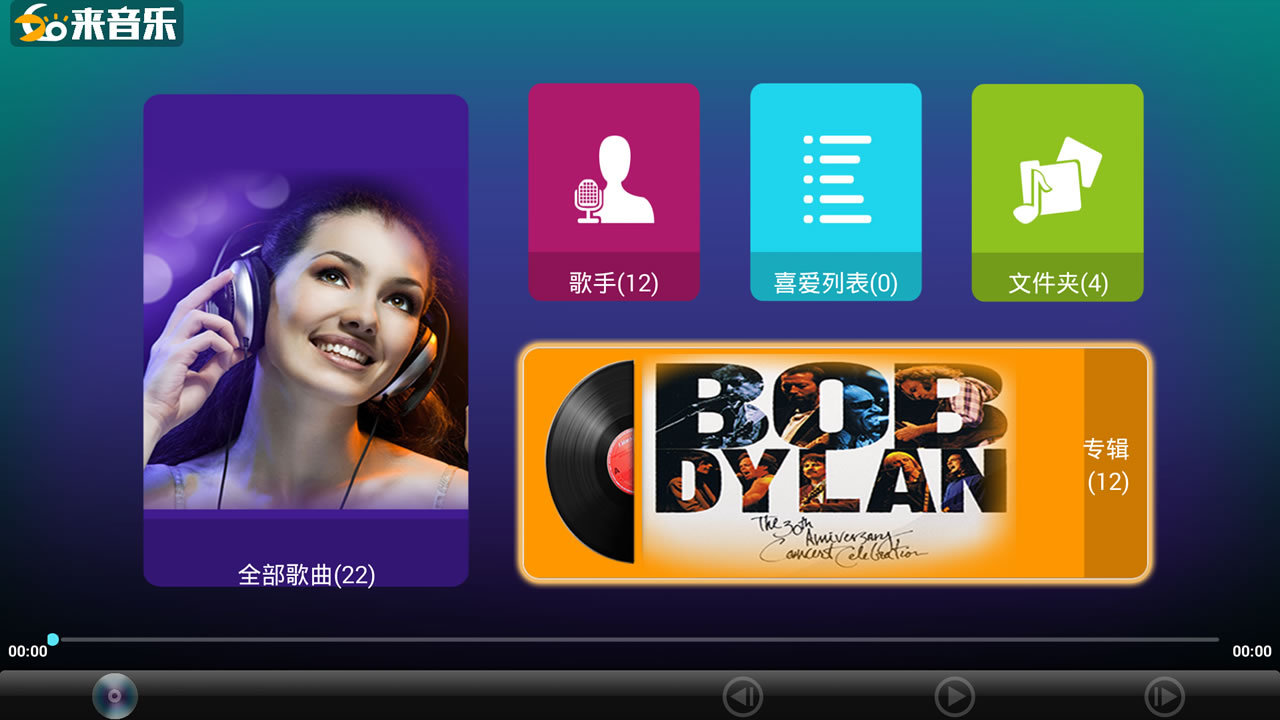Open 全部歌曲(22) all songs
The height and width of the screenshot is (720, 1280).
(306, 574)
